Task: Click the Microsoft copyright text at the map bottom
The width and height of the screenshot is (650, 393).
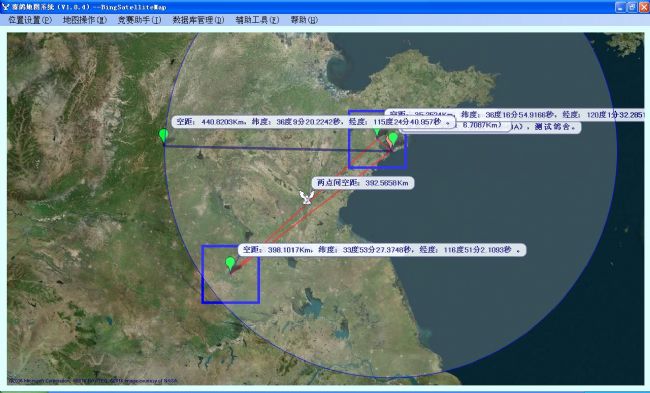Action: (x=92, y=380)
